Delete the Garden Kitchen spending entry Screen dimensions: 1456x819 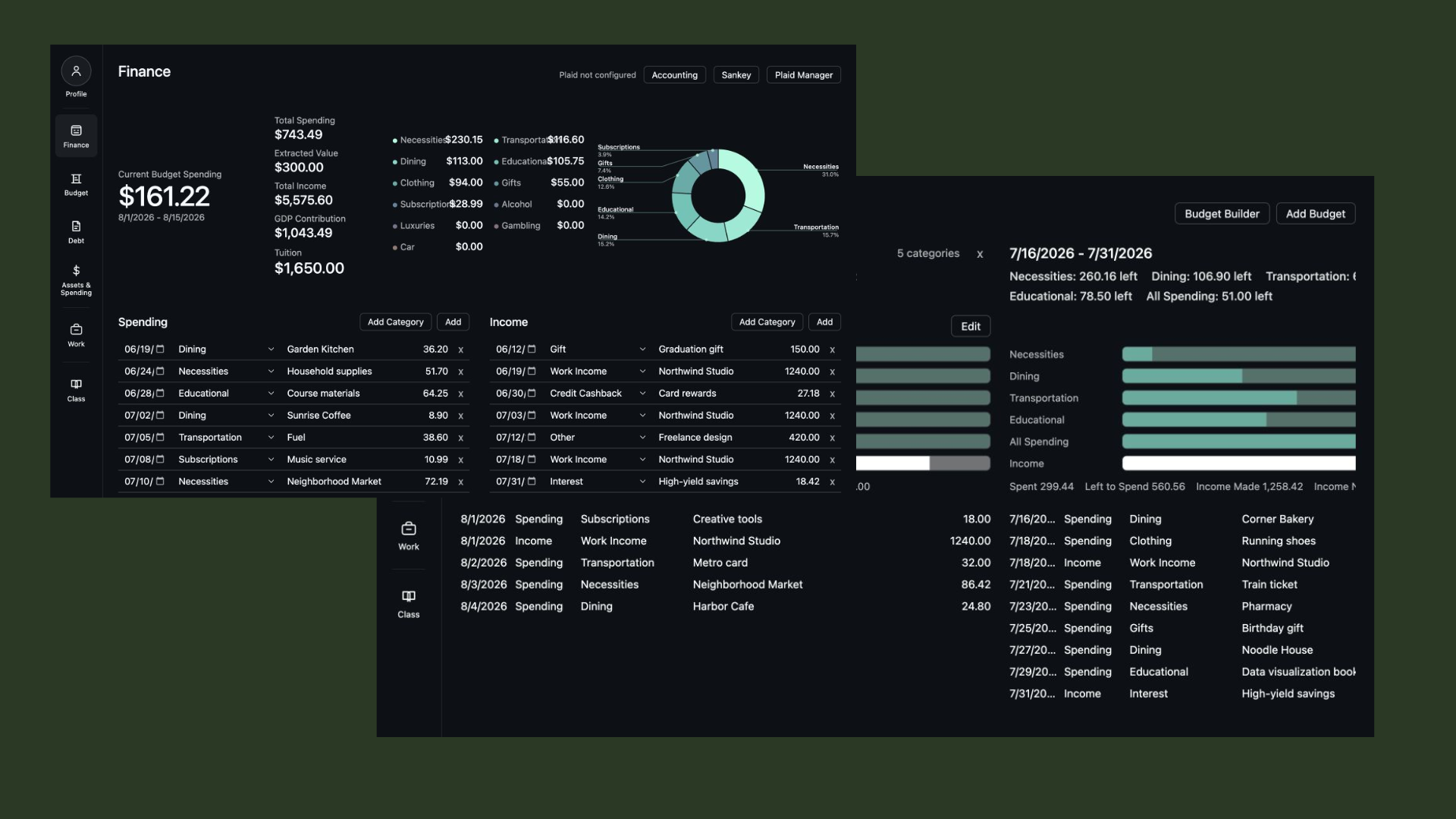click(x=460, y=350)
